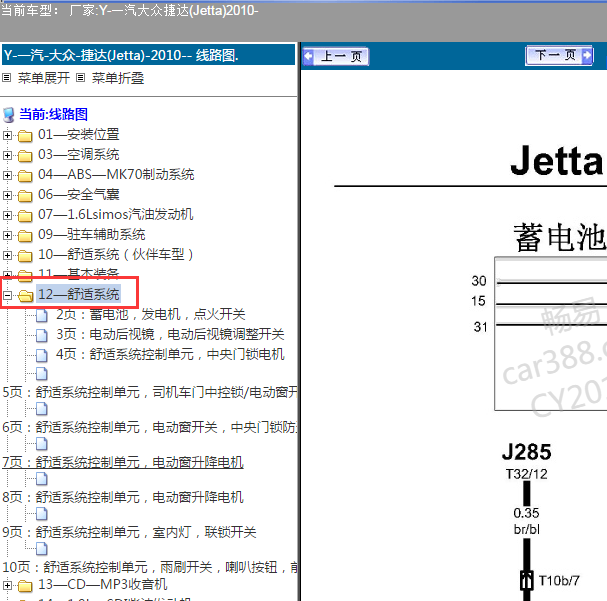
Task: Click the folder icon of 03—空调系统
Action: point(25,156)
